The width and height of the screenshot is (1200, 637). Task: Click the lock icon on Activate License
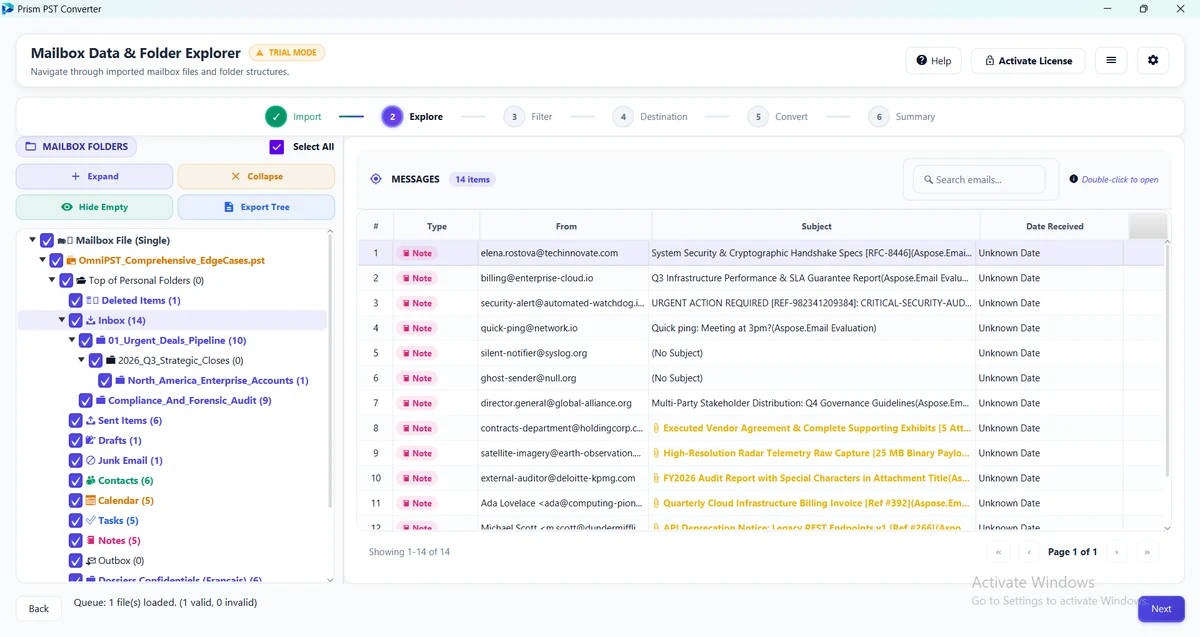pos(989,61)
